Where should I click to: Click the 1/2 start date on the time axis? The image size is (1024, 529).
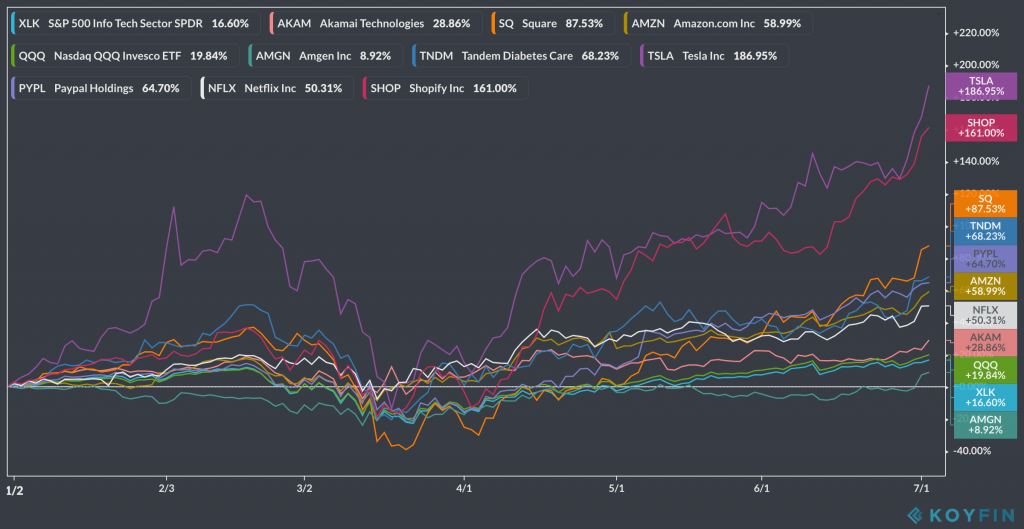(15, 490)
